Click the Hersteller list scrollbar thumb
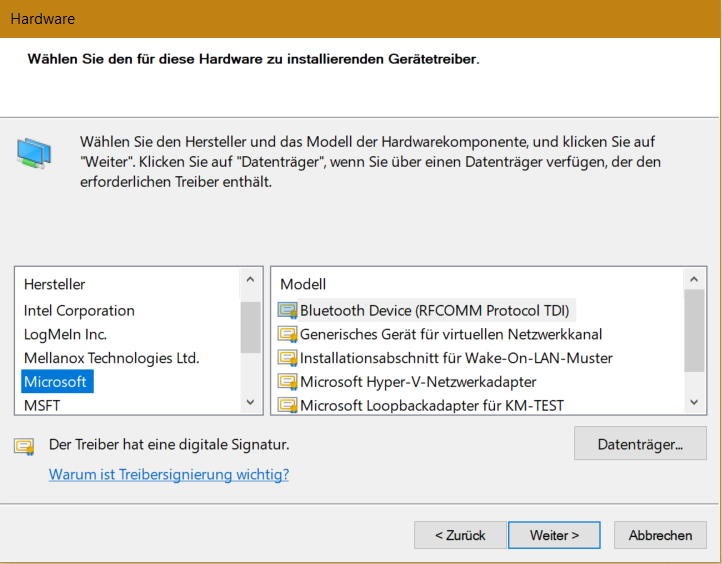 (x=250, y=327)
